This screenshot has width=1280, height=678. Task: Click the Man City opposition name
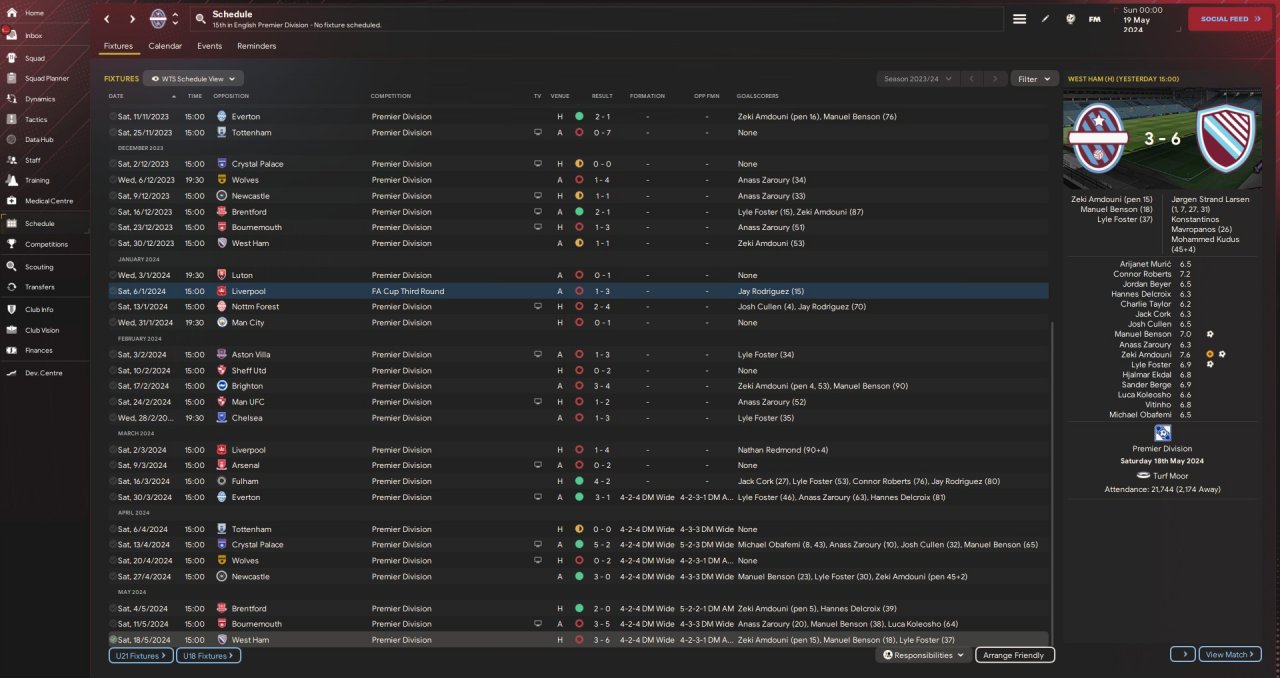[x=247, y=322]
